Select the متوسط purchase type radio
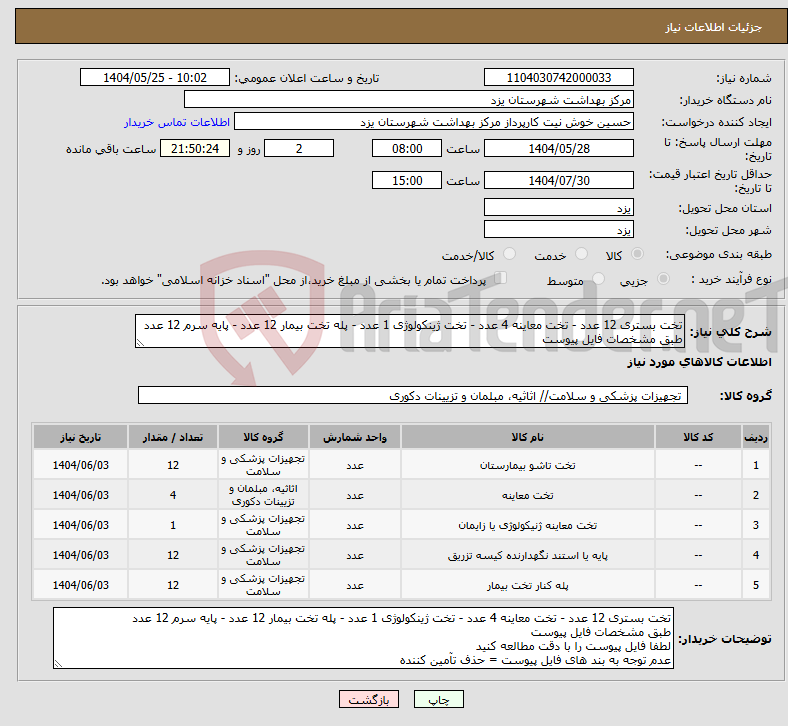The height and width of the screenshot is (726, 788). [x=598, y=278]
